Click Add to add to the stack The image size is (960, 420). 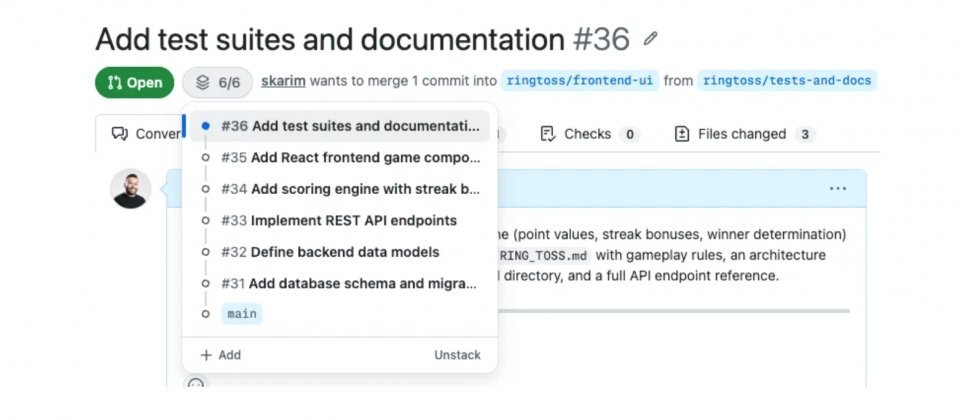click(x=220, y=355)
